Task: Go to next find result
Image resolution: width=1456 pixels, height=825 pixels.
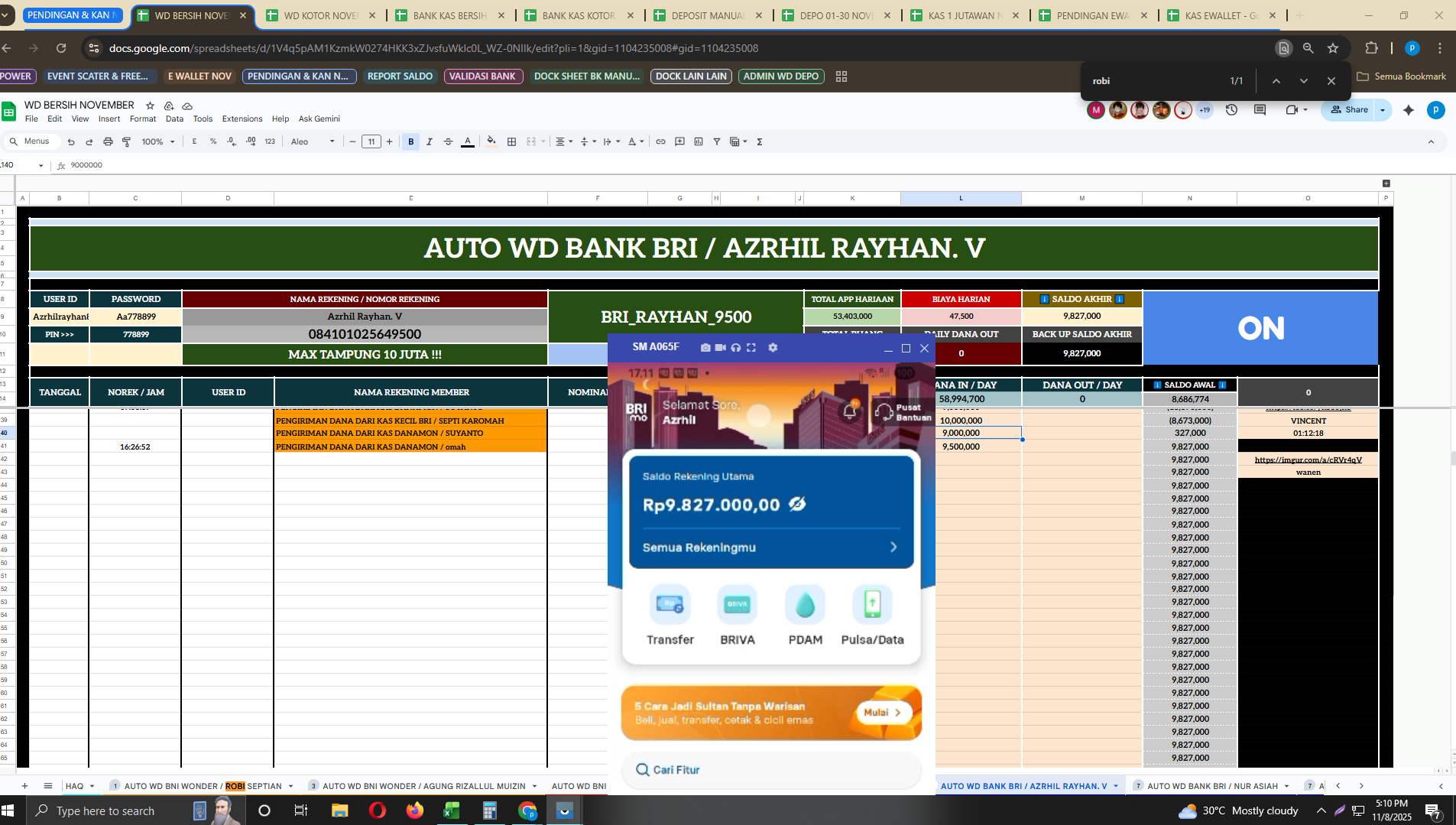Action: [1304, 81]
